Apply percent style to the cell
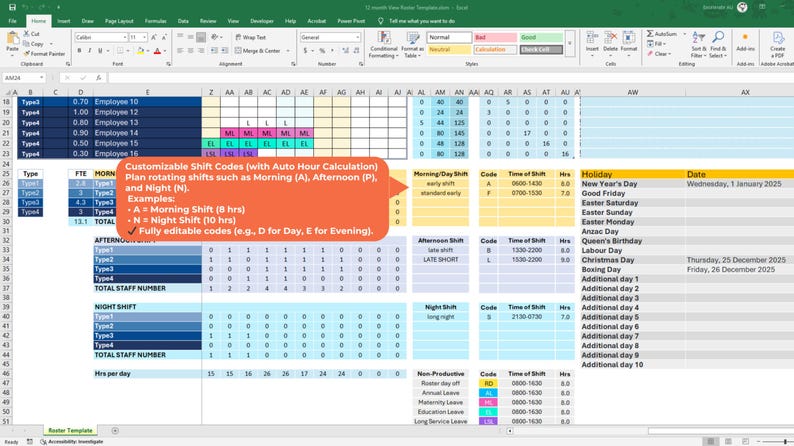This screenshot has height=446, width=794. pyautogui.click(x=322, y=51)
